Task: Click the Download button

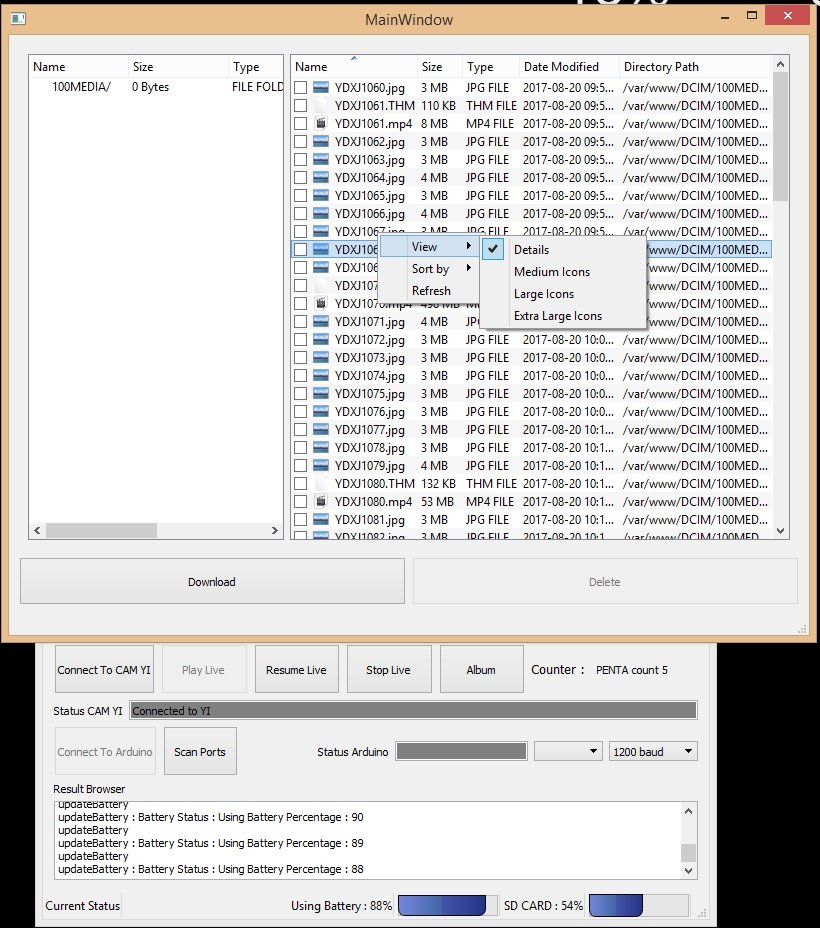Action: pos(212,581)
